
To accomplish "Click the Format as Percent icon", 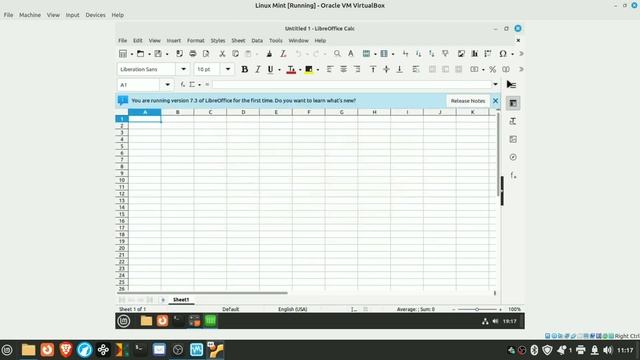I will [x=493, y=69].
